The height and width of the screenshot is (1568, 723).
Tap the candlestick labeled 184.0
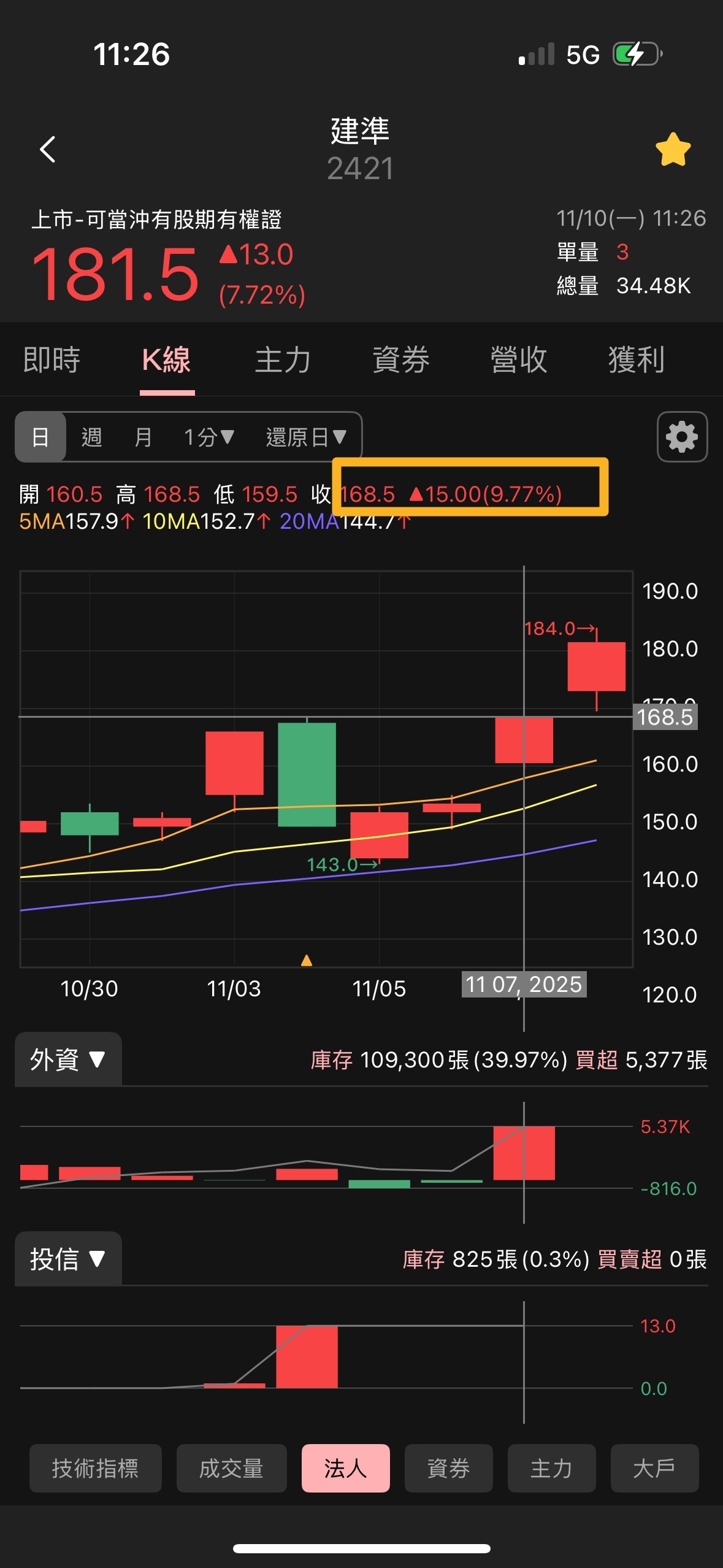(597, 666)
